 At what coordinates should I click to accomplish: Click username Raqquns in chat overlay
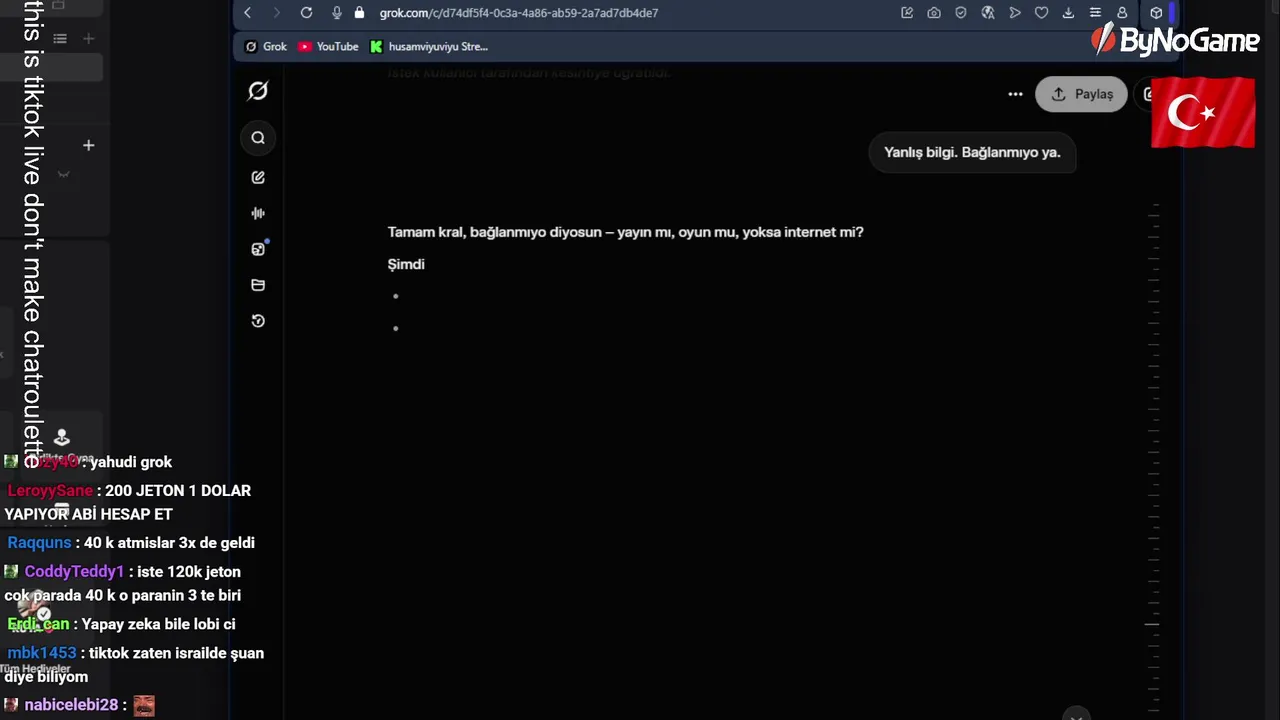click(x=40, y=543)
